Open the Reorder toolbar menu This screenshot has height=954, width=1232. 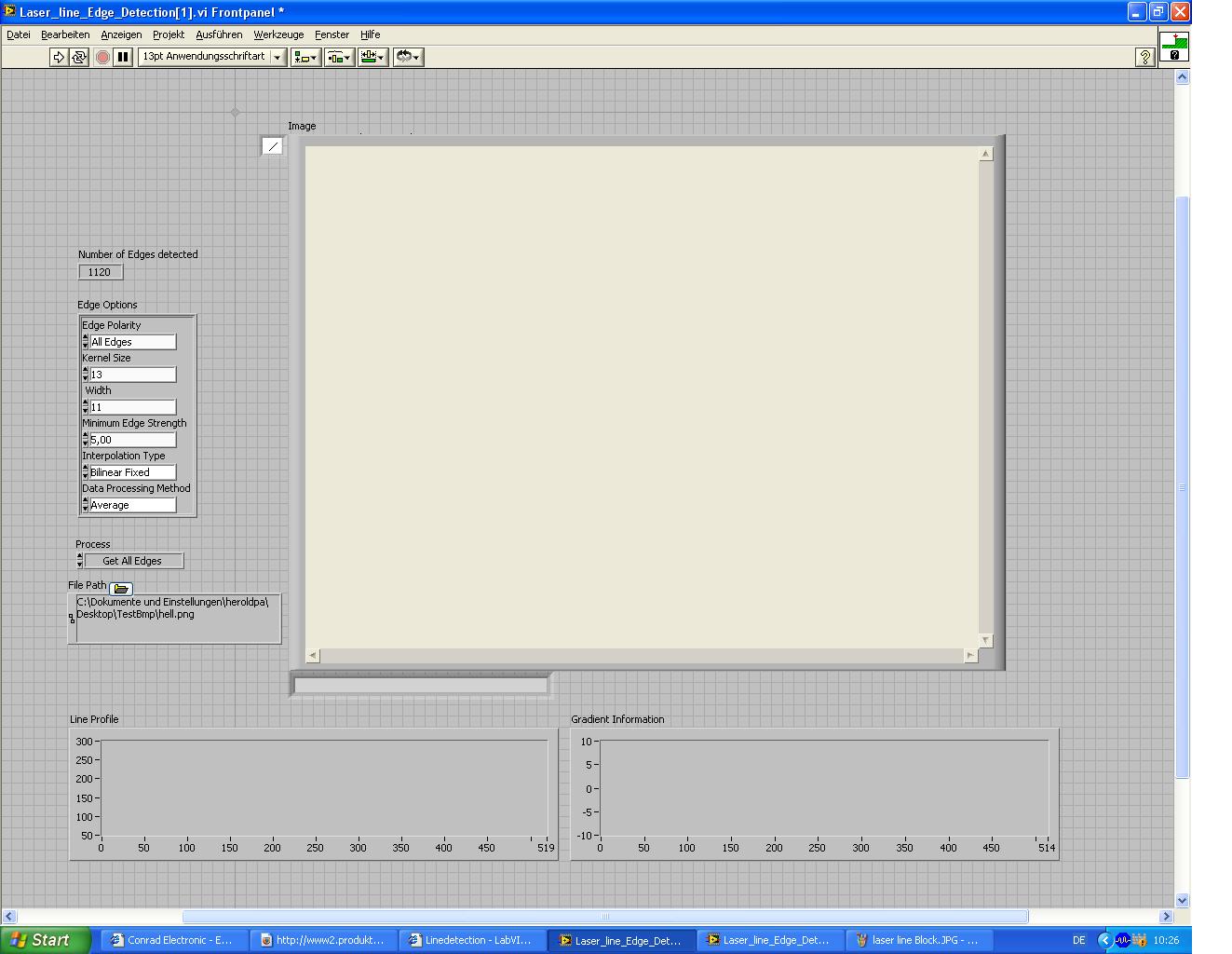[x=408, y=57]
